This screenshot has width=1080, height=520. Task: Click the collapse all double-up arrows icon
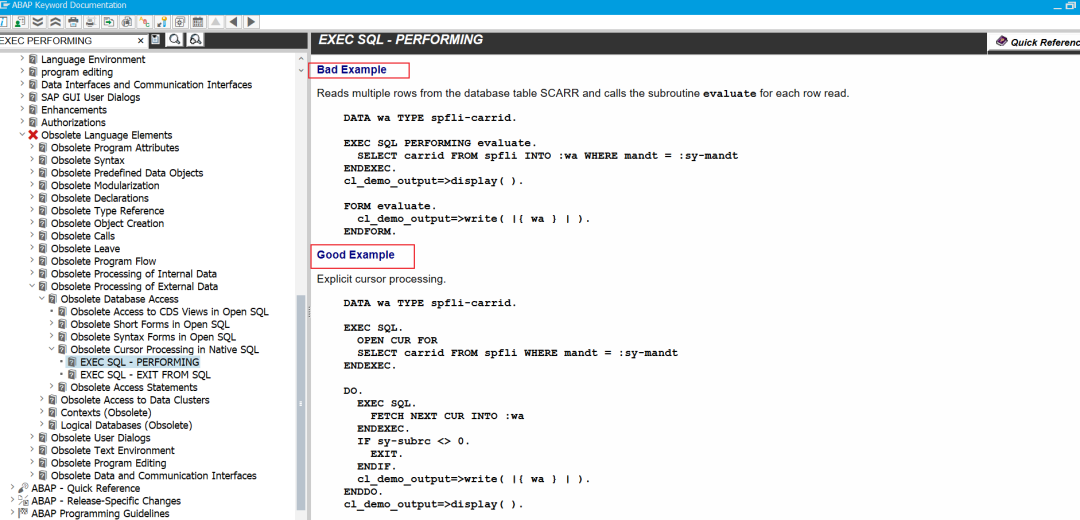tap(55, 22)
